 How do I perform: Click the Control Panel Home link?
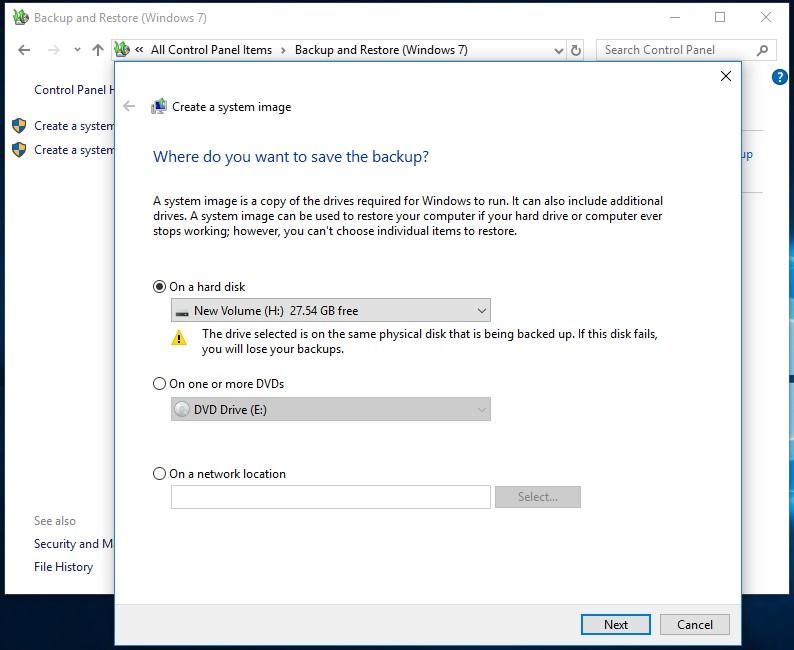[x=74, y=90]
